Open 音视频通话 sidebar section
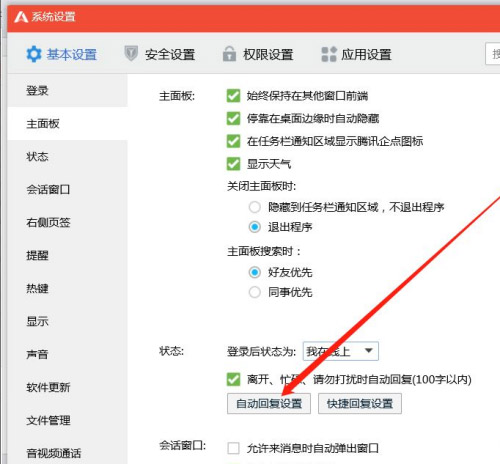The image size is (500, 464). (x=67, y=453)
